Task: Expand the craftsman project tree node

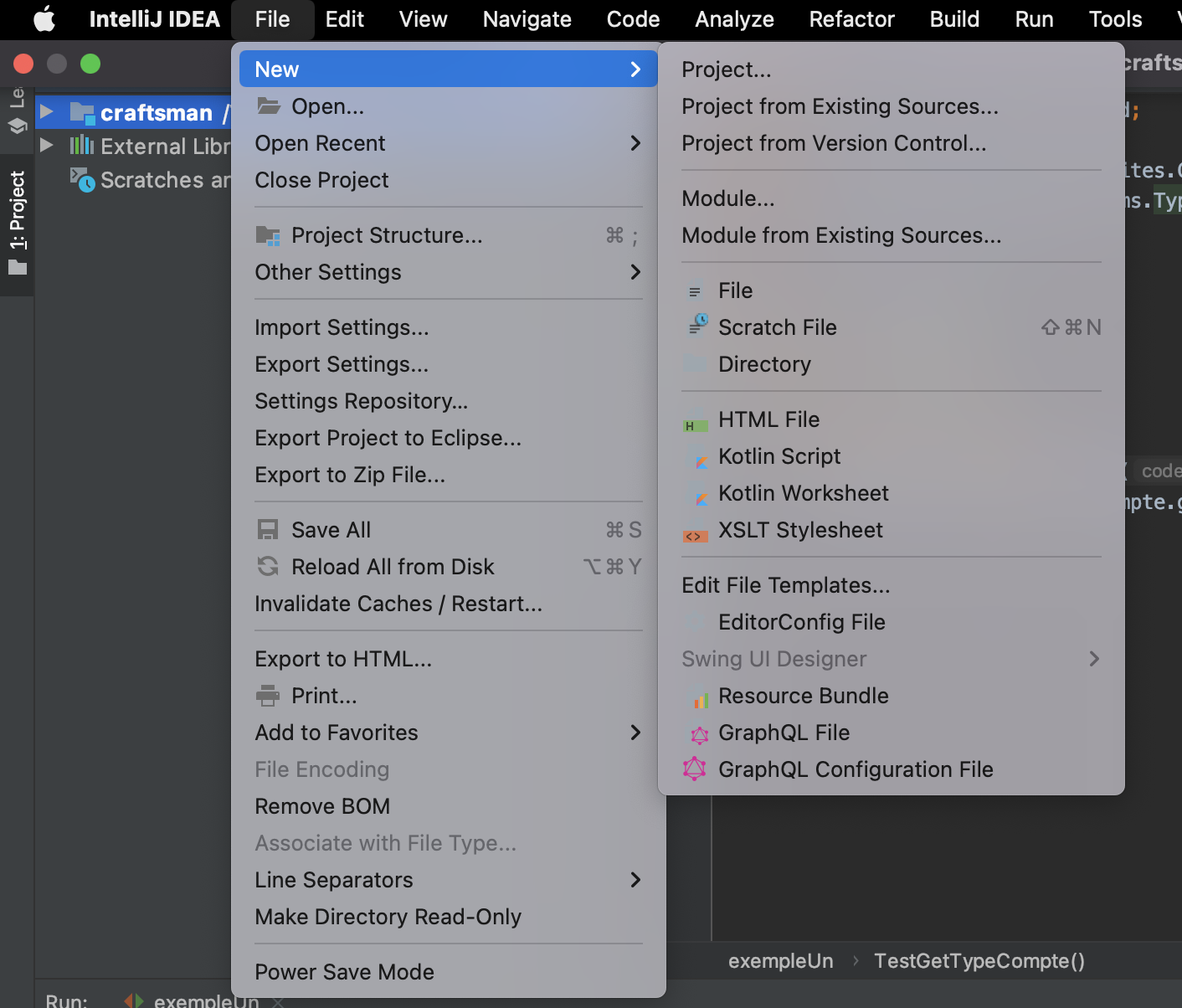Action: [47, 111]
